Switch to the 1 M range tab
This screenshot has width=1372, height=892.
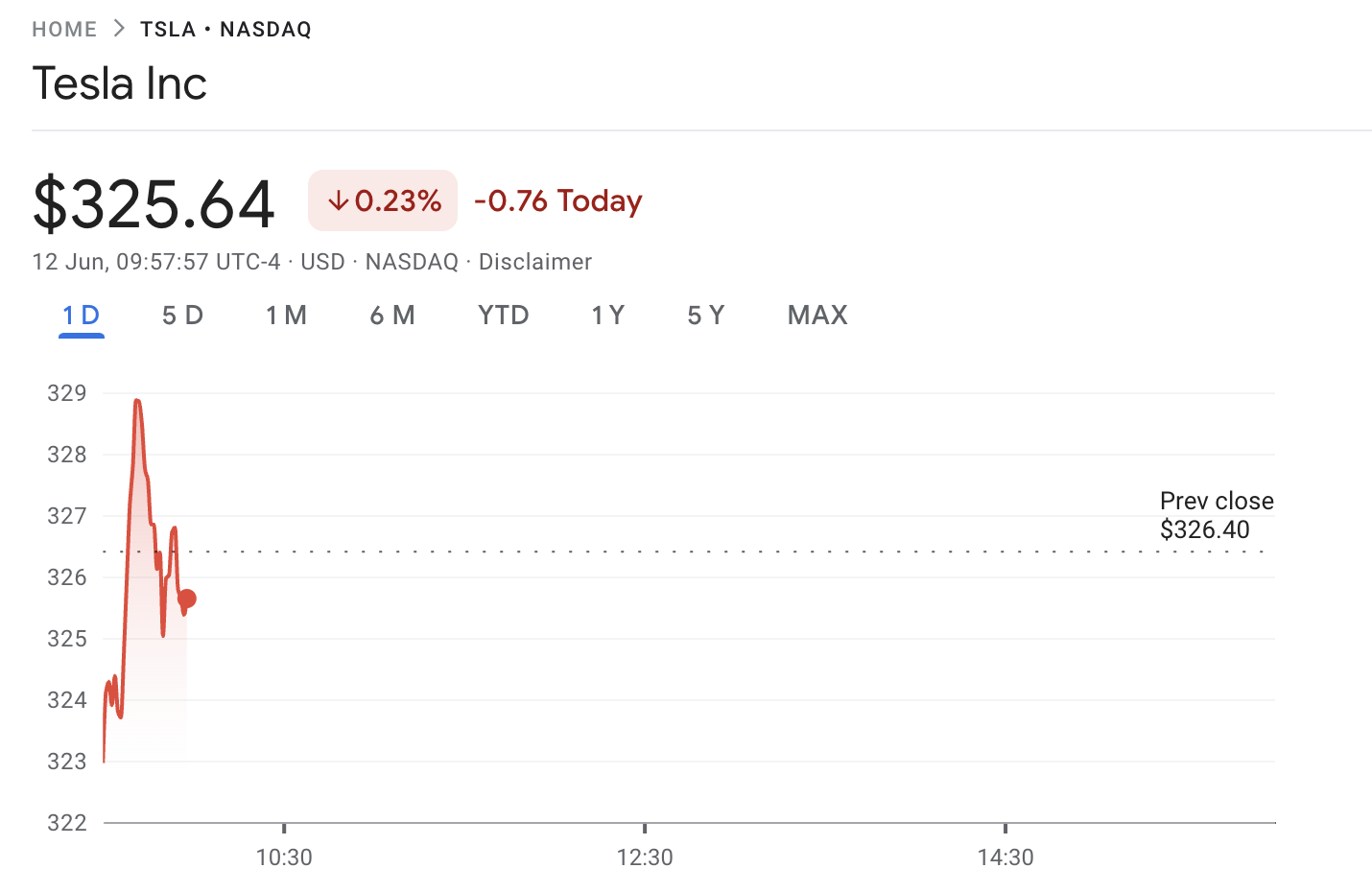click(x=286, y=316)
